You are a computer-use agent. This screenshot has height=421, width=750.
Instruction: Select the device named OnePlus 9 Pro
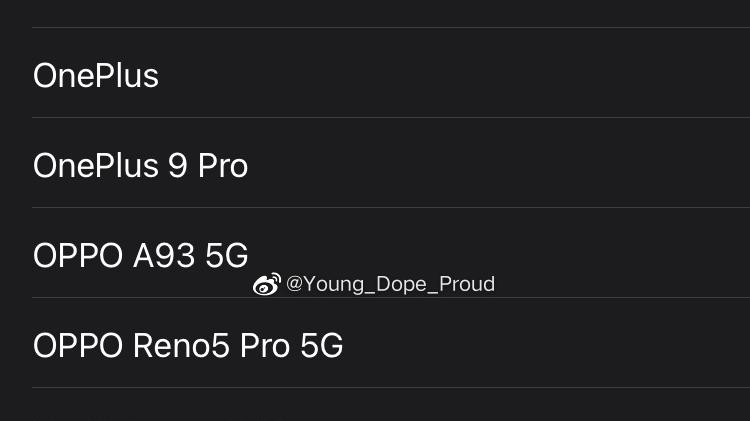tap(140, 166)
